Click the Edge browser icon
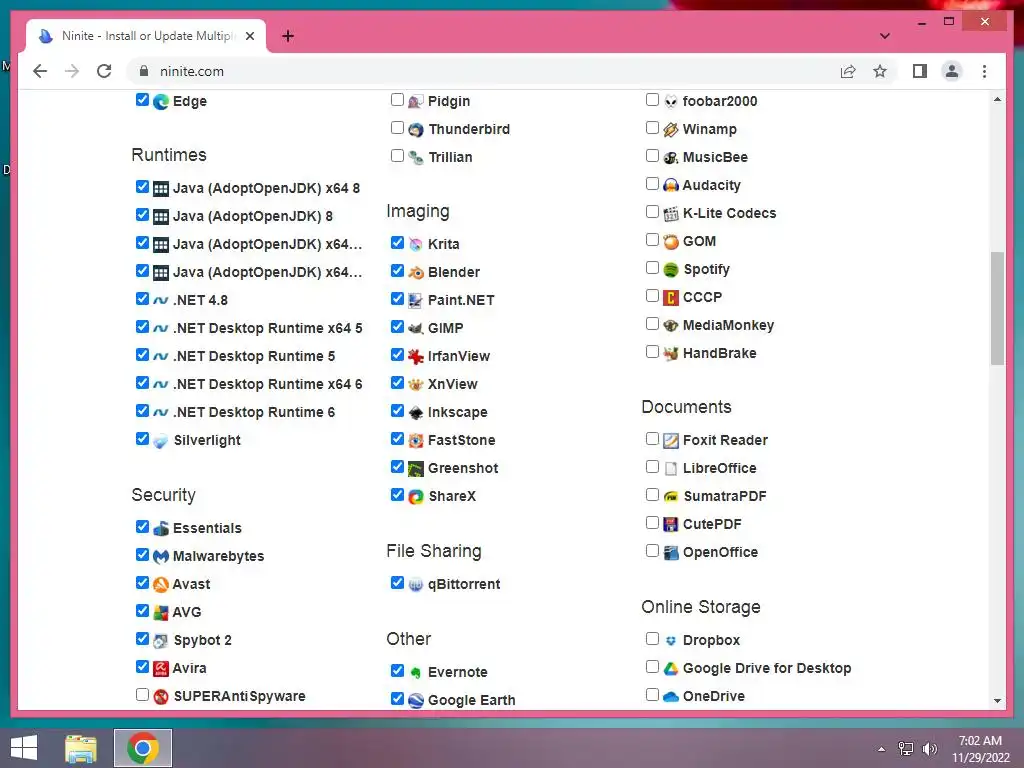The width and height of the screenshot is (1024, 768). point(161,102)
